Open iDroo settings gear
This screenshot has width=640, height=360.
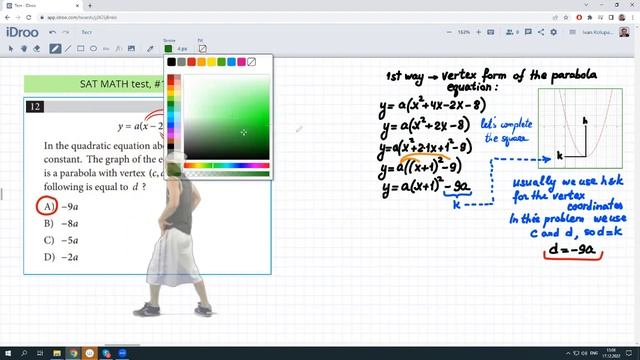coord(553,32)
